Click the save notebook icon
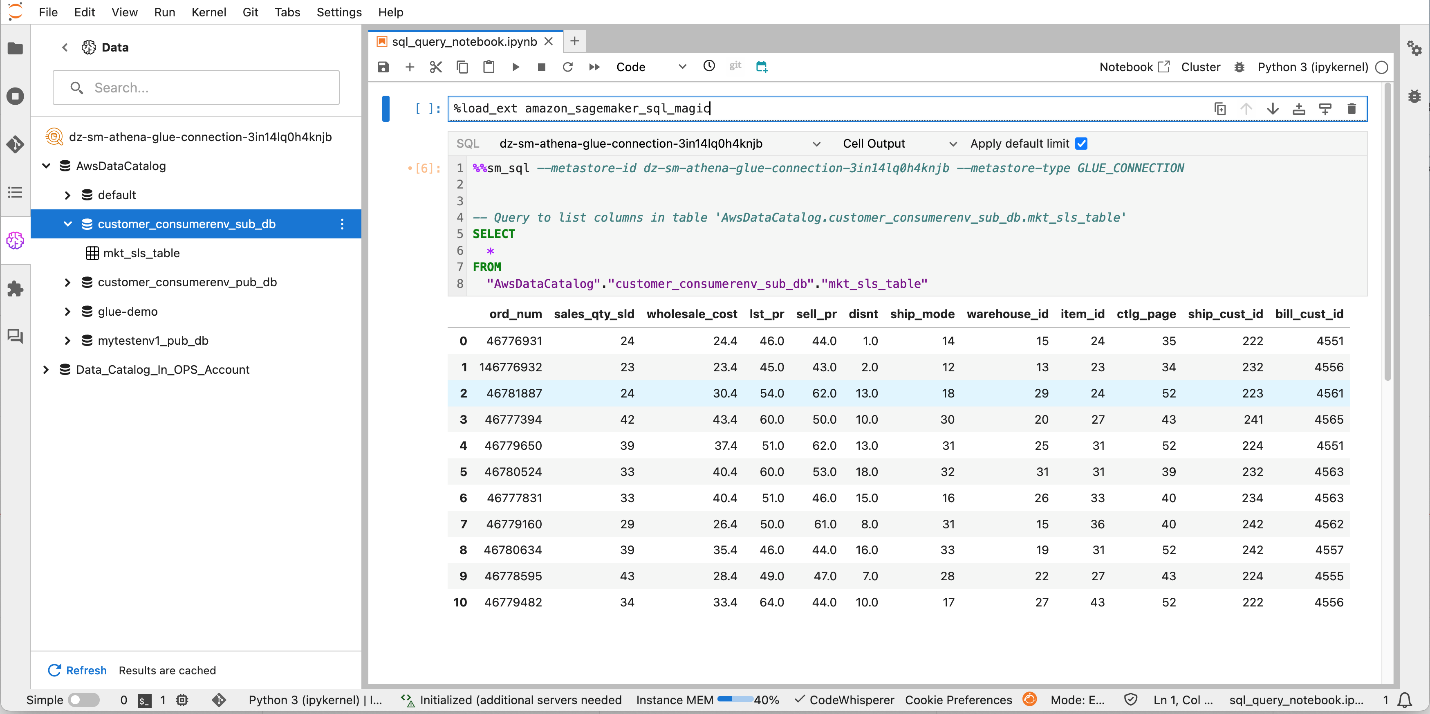1430x714 pixels. [383, 67]
